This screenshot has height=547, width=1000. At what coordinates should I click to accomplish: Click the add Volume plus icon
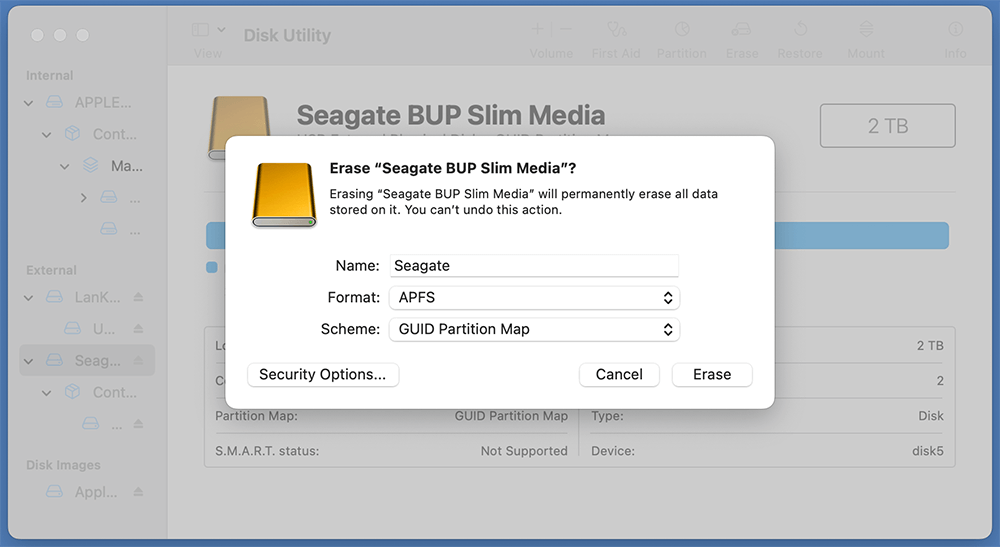tap(537, 29)
